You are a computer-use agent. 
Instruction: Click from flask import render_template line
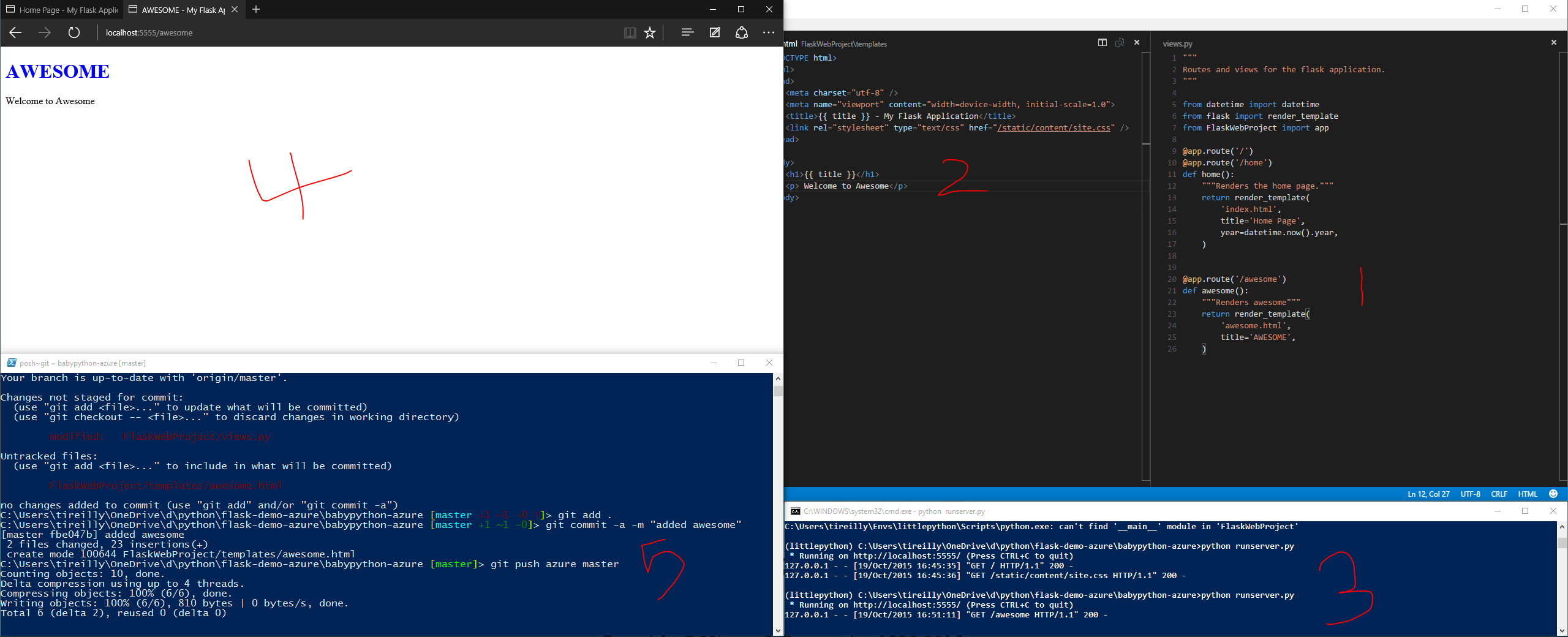[1260, 116]
